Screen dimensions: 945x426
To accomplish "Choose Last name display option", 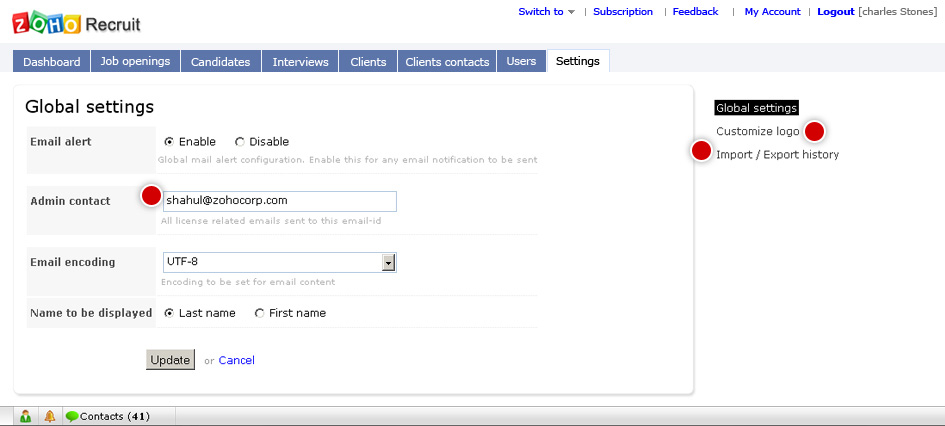I will 169,313.
